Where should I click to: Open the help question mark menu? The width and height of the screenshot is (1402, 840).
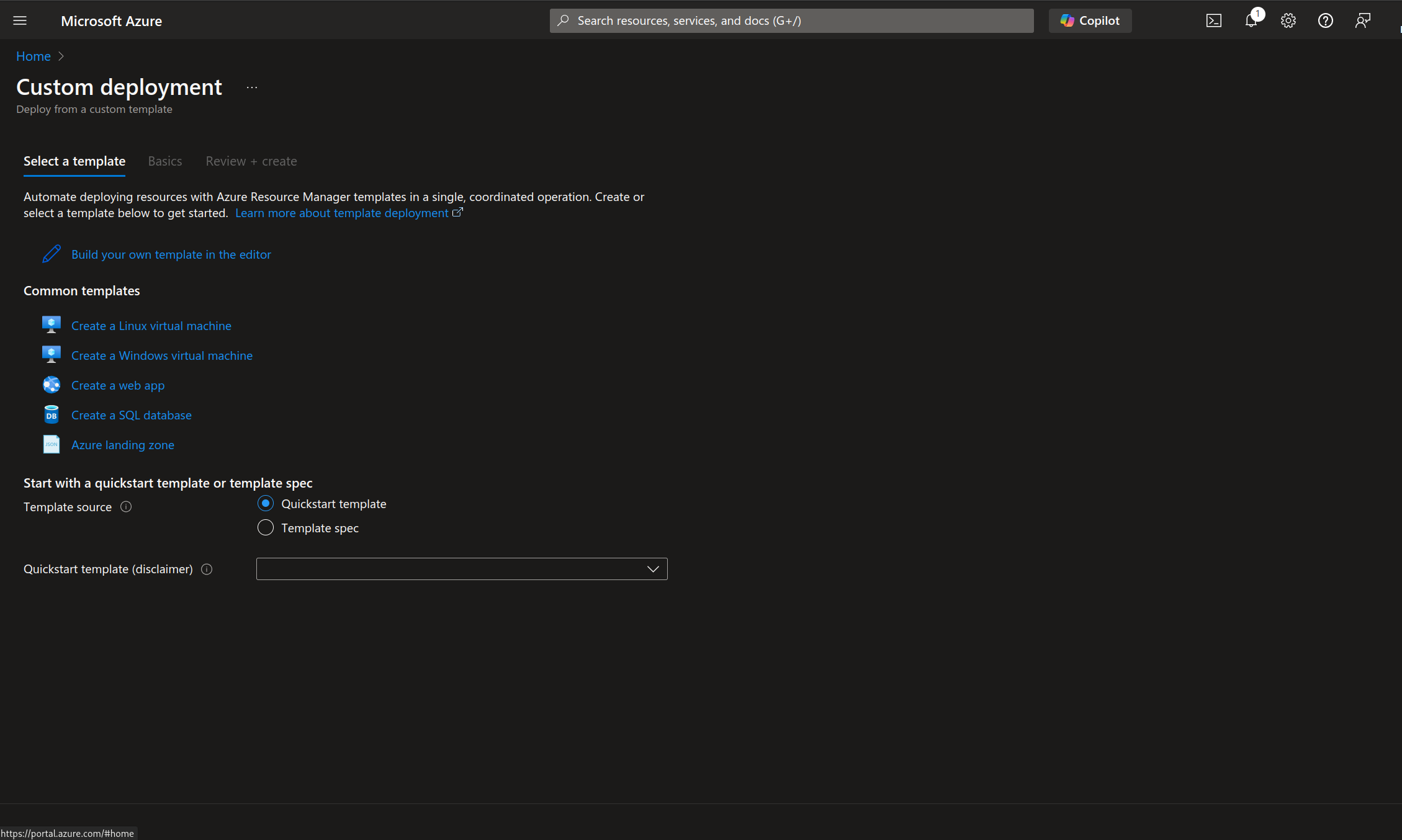click(x=1326, y=20)
